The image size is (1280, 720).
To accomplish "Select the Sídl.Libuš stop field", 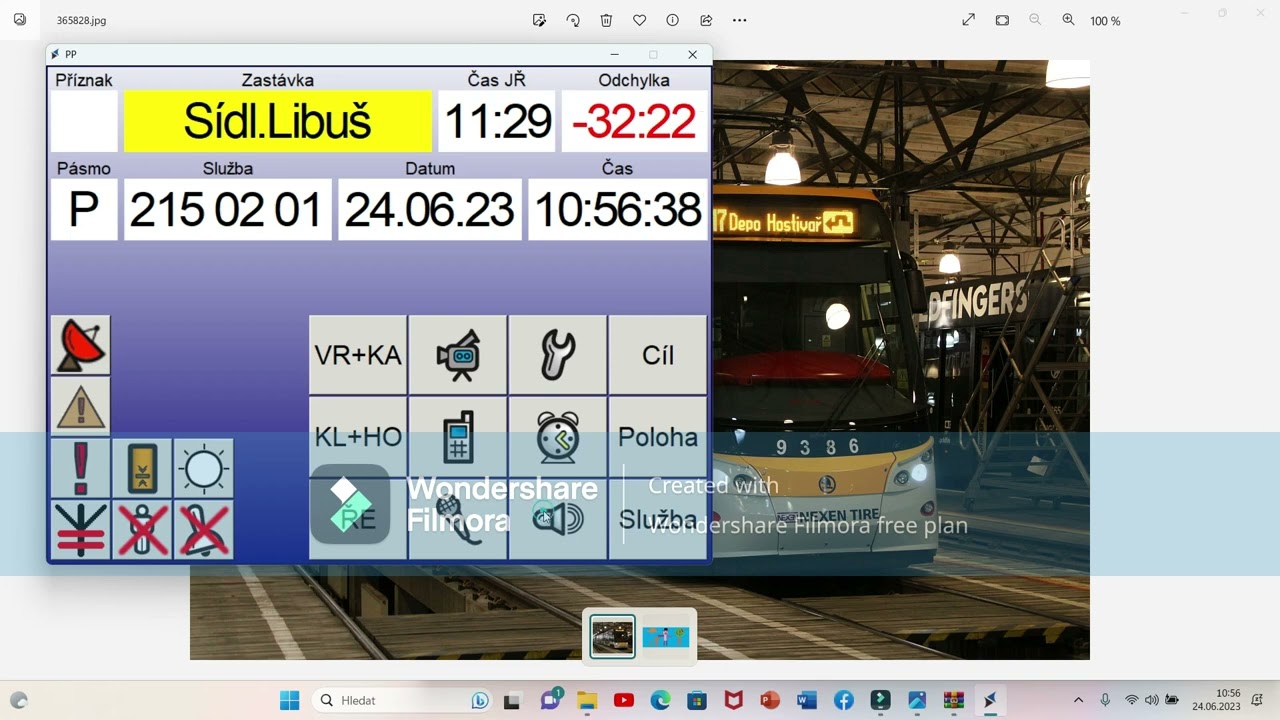I will (278, 121).
